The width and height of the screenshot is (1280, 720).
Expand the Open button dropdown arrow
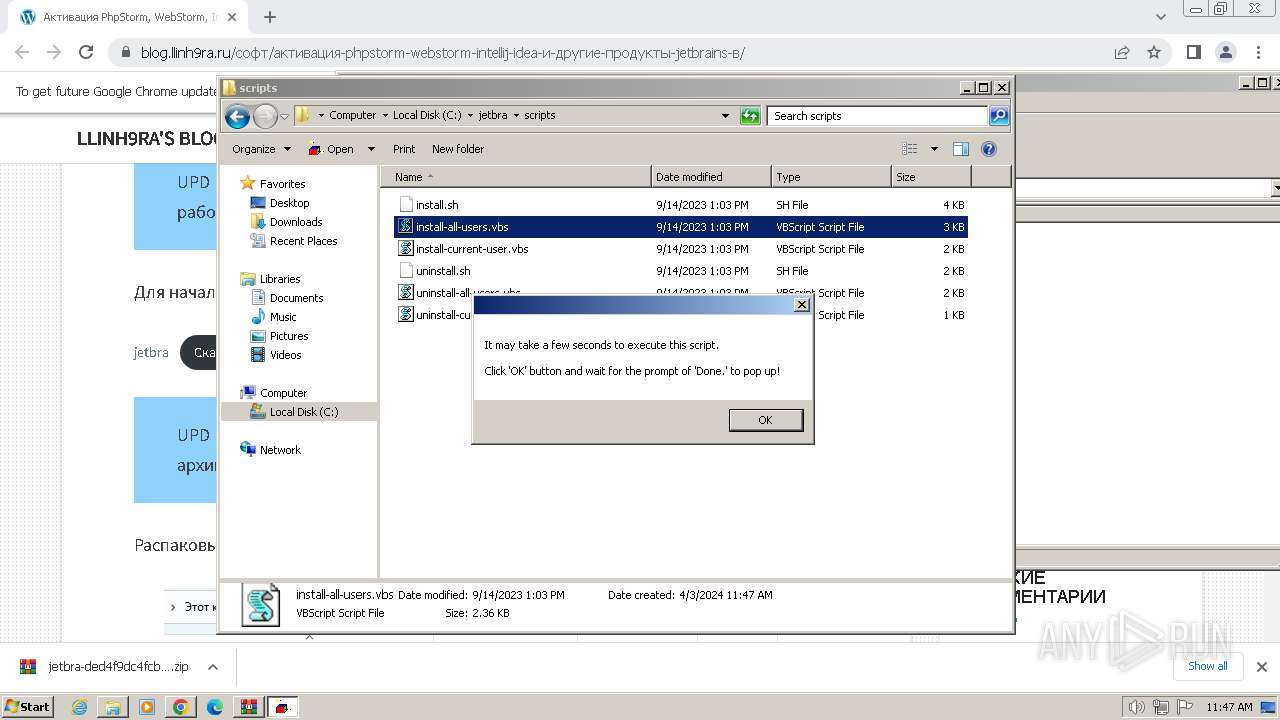(x=371, y=149)
